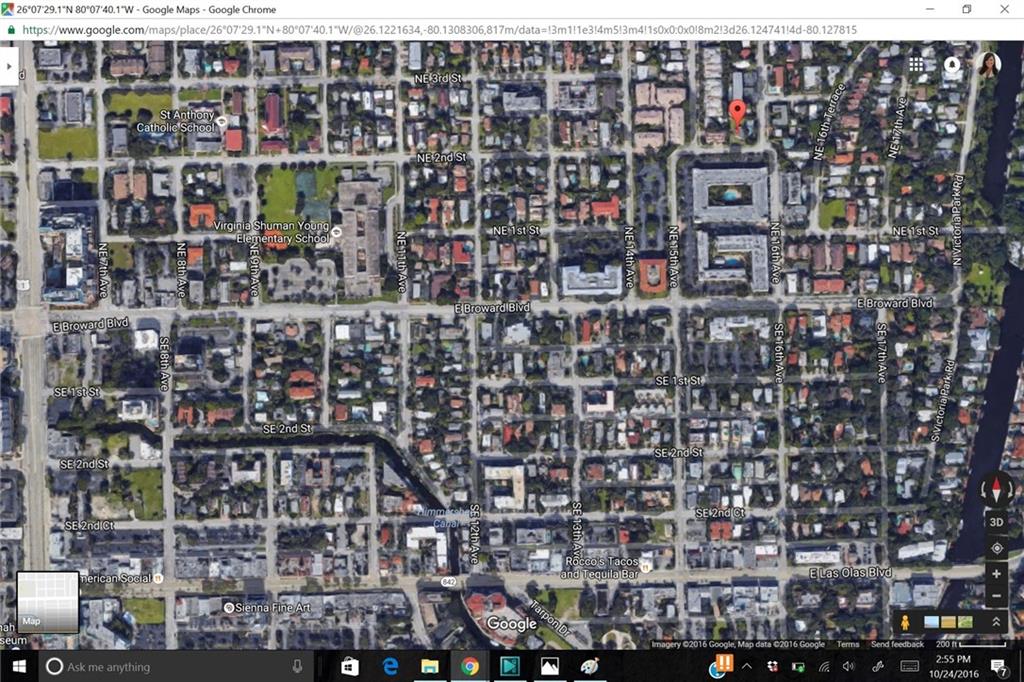Click the red dropped location pin

(738, 114)
